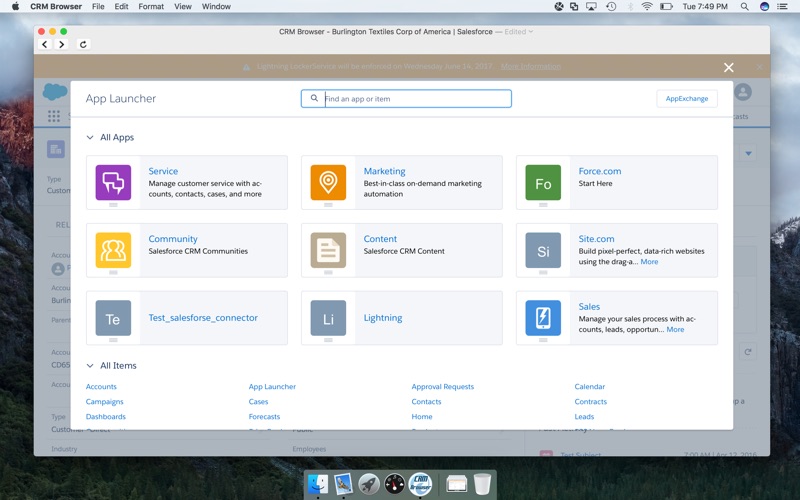
Task: Open the yellow Community app icon
Action: tap(113, 250)
